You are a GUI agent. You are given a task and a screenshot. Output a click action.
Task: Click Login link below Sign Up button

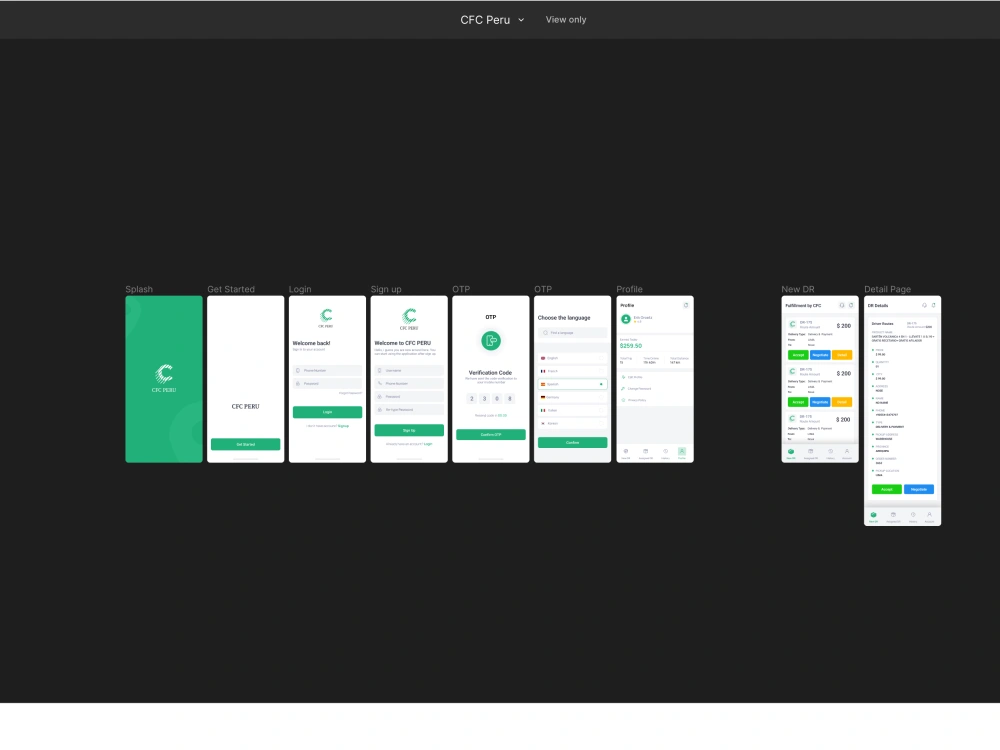(x=428, y=444)
